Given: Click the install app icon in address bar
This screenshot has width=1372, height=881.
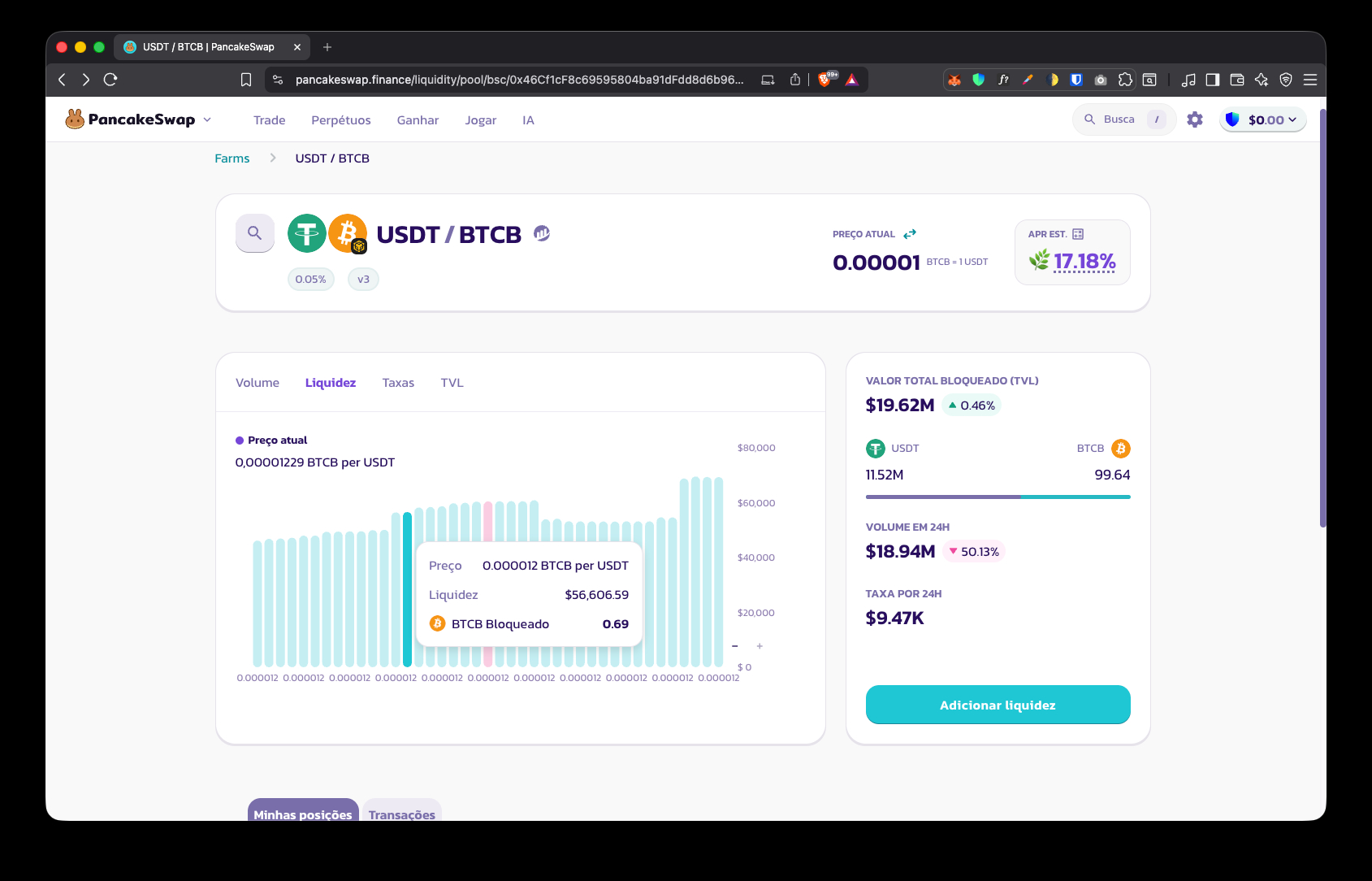Looking at the screenshot, I should point(768,80).
